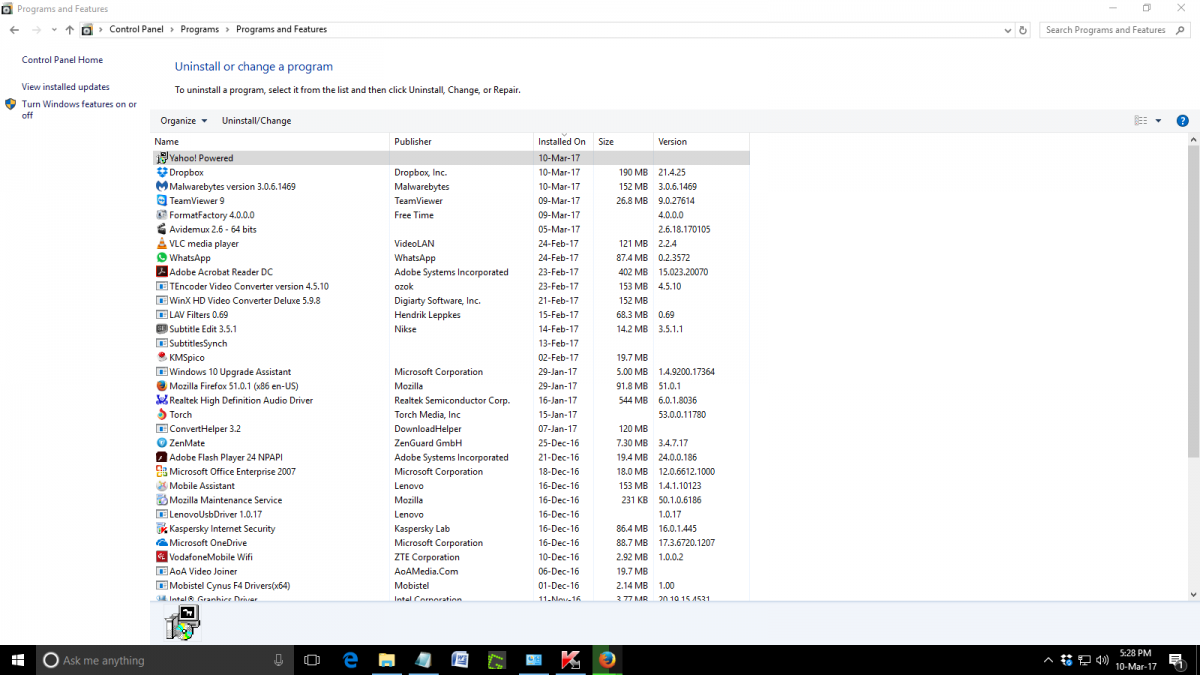This screenshot has width=1200, height=675.
Task: Click Uninstall/Change in the toolbar
Action: (x=256, y=121)
